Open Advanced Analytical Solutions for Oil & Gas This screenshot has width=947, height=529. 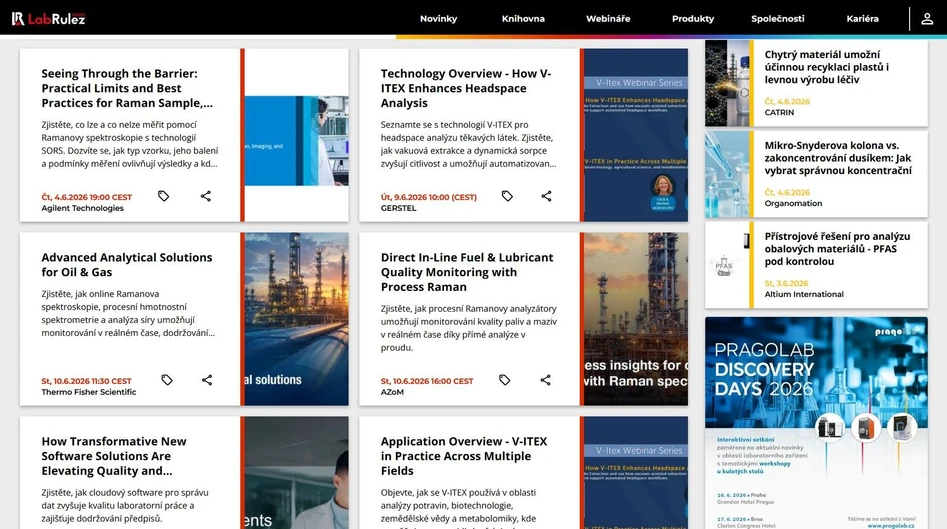click(127, 264)
